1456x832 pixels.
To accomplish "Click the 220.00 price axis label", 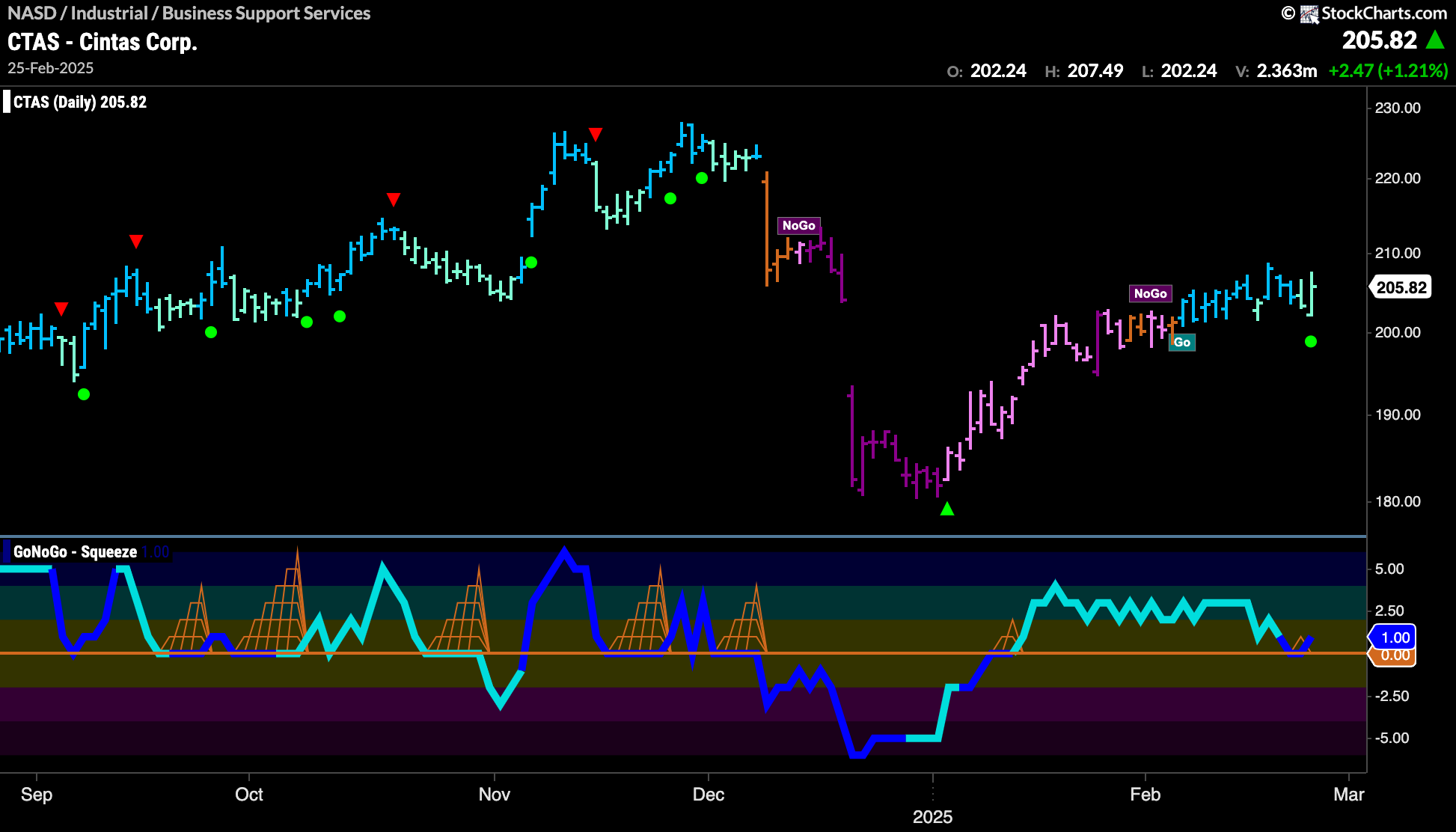I will pos(1398,178).
